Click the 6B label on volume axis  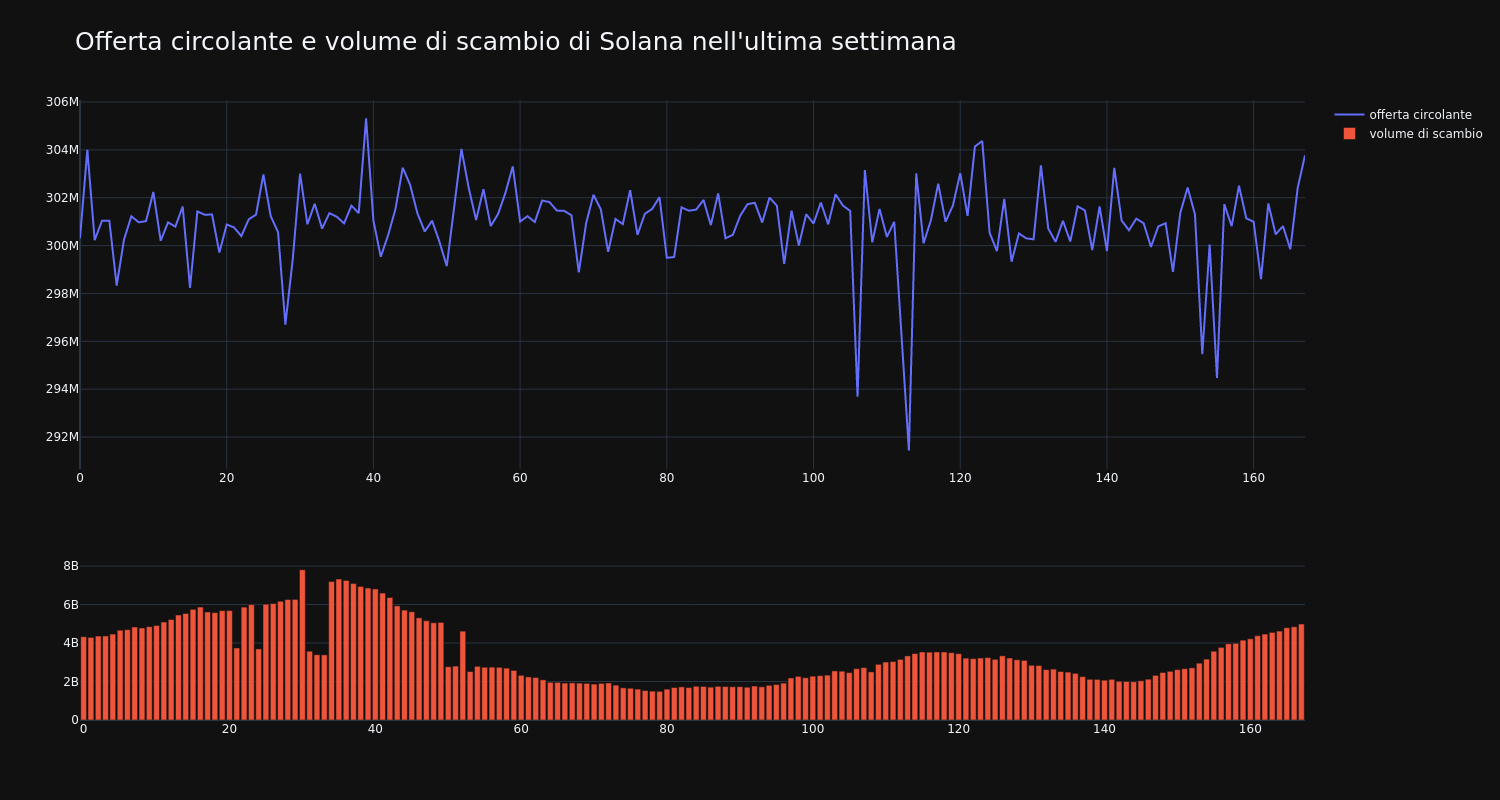(x=71, y=605)
